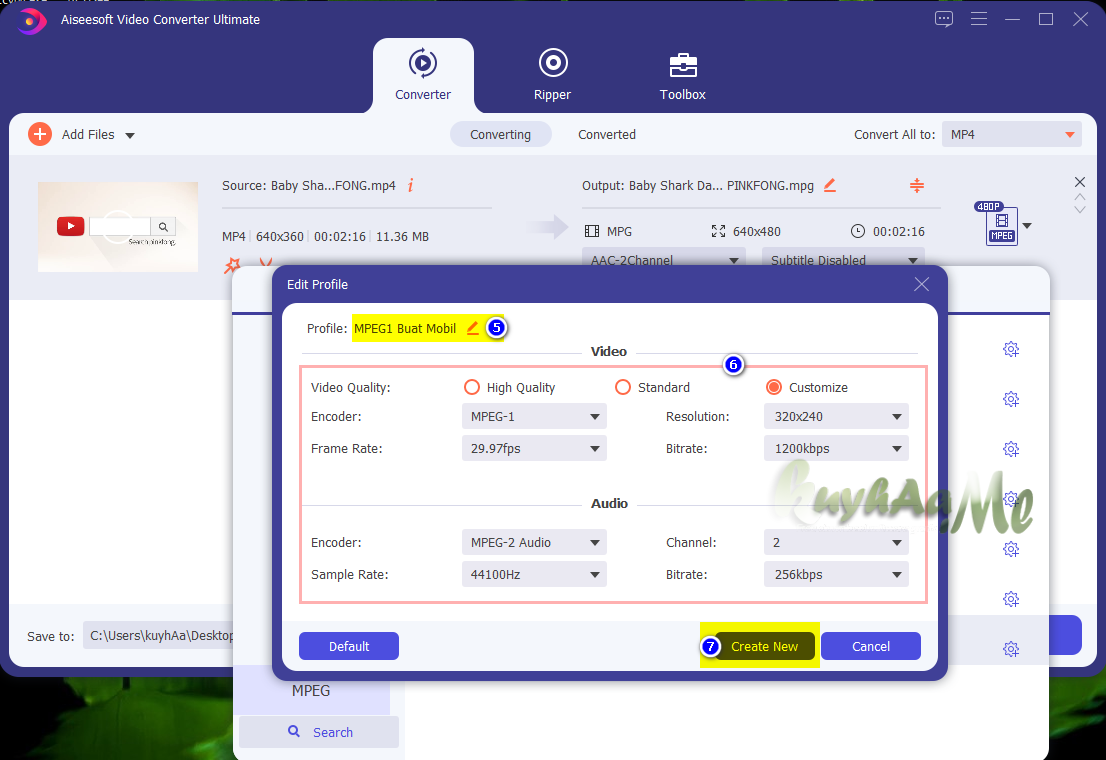The image size is (1106, 760).
Task: Click the edit effects star-wand icon
Action: point(232,265)
